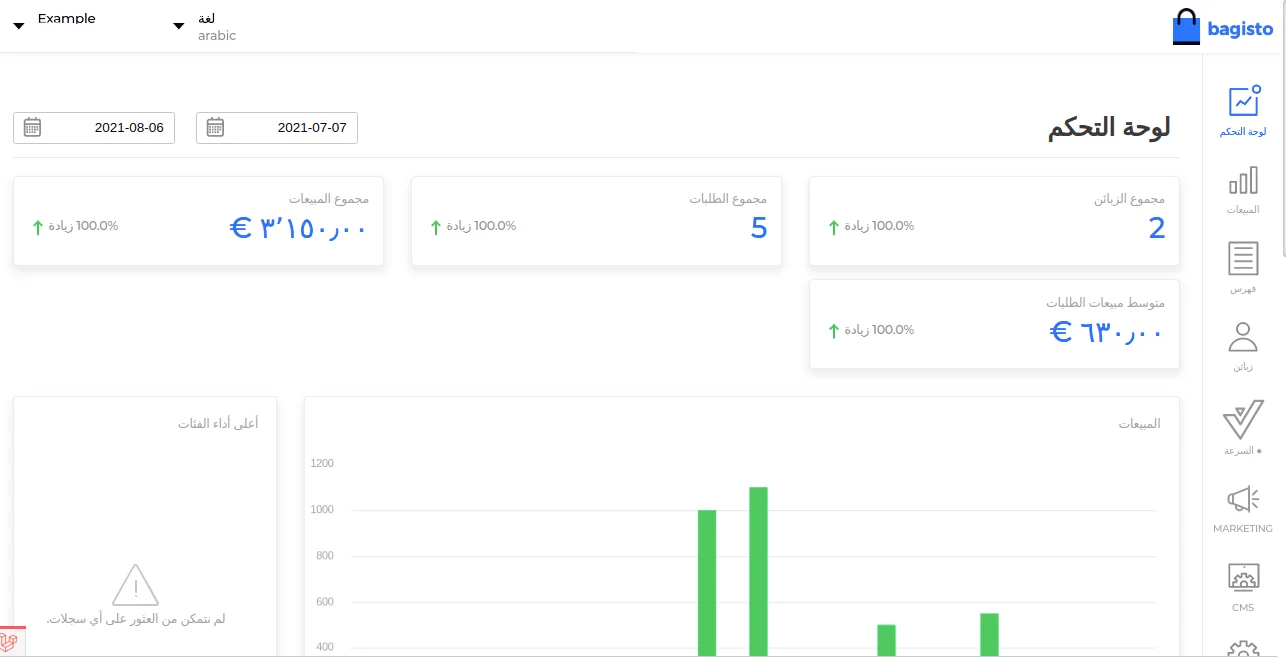Click 100.0% increase text in total sales card

tap(84, 226)
